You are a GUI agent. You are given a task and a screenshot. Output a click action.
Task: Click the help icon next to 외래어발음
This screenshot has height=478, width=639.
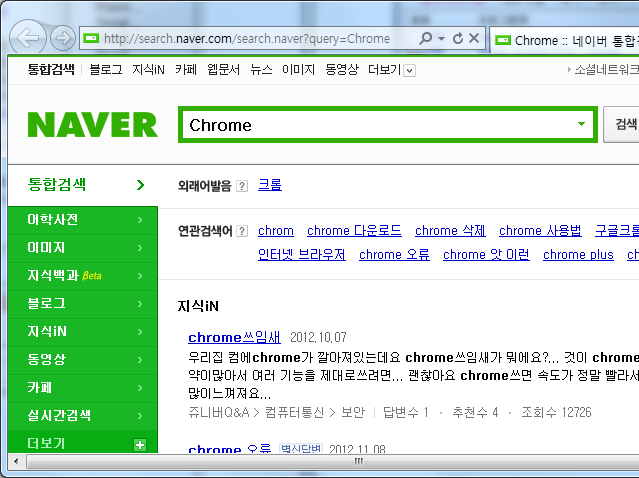pos(242,186)
